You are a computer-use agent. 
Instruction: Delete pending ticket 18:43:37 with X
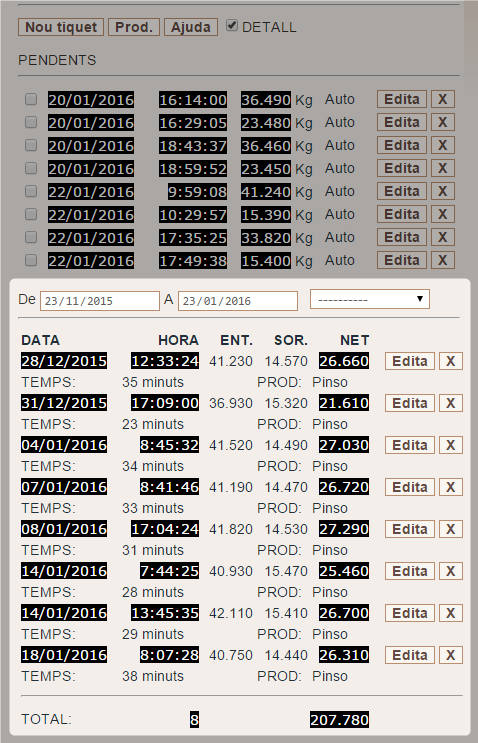442,145
